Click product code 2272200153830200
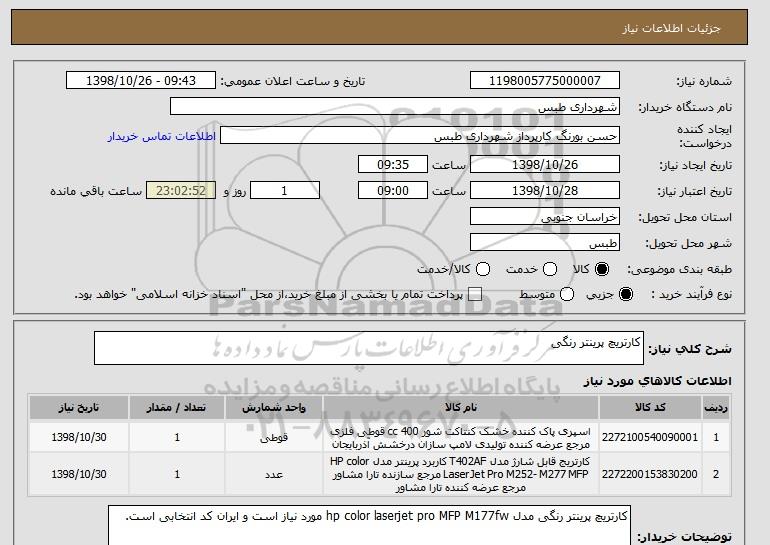The height and width of the screenshot is (545, 770). [x=650, y=474]
